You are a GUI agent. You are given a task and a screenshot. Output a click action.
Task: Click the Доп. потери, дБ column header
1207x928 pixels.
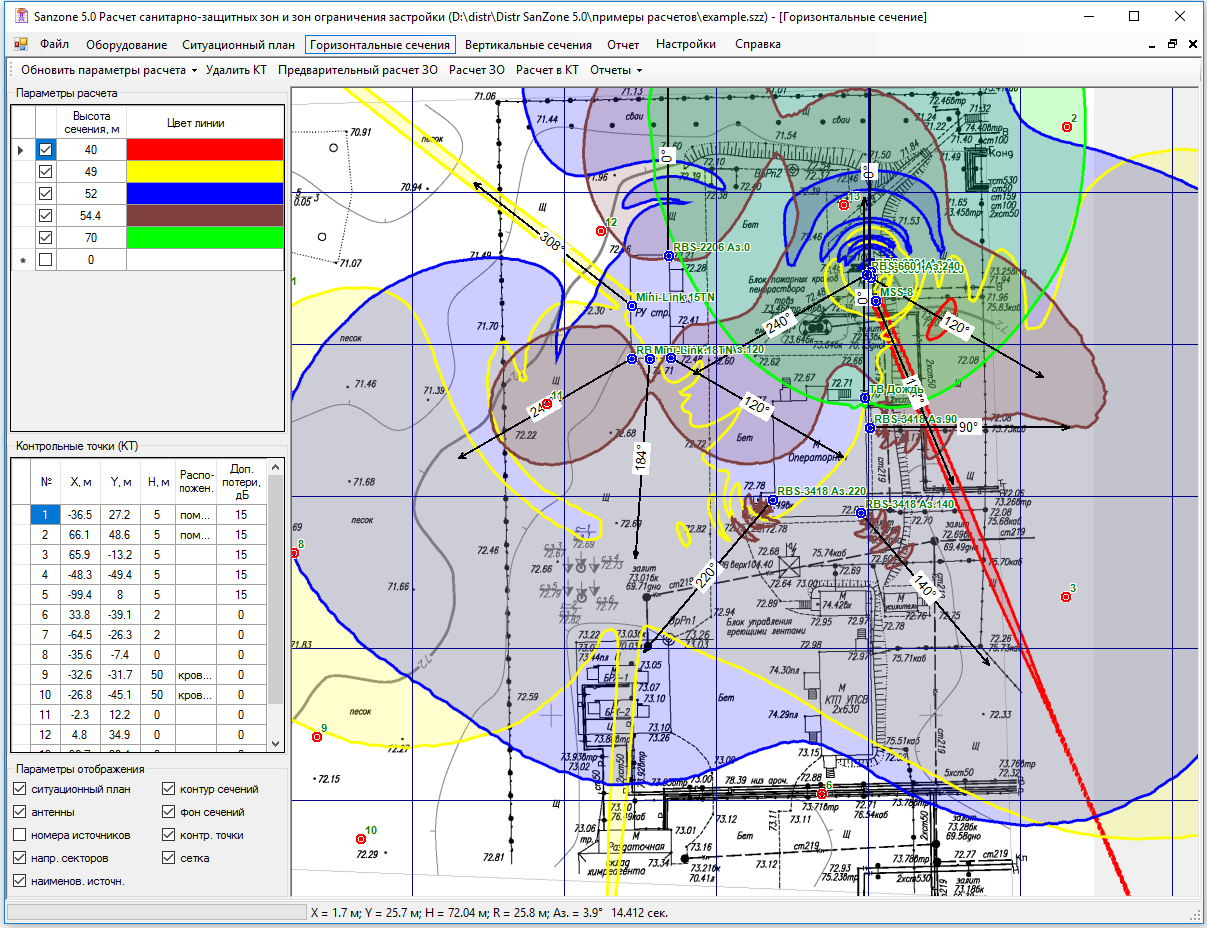coord(241,481)
